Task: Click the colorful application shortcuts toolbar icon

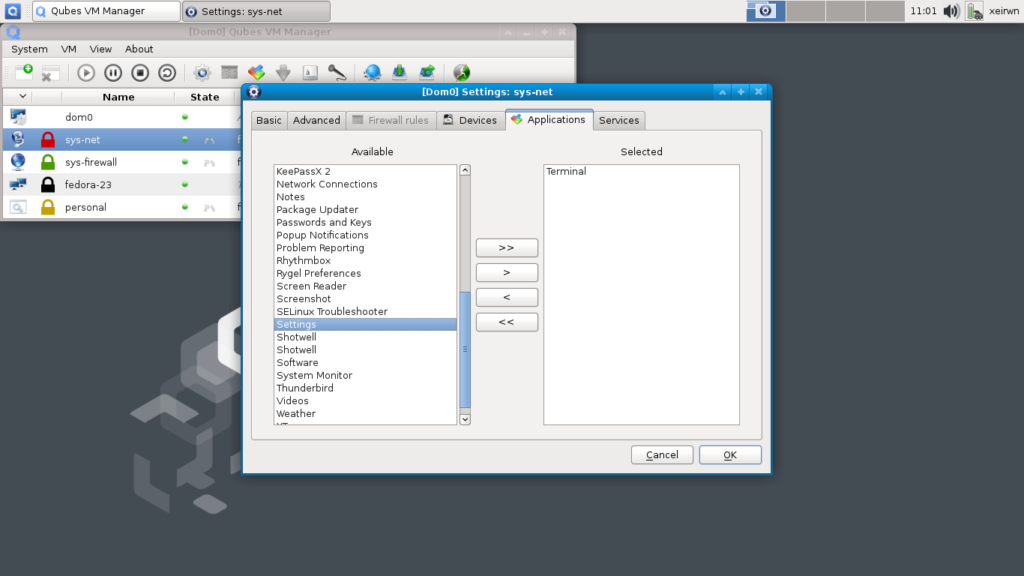Action: 256,72
